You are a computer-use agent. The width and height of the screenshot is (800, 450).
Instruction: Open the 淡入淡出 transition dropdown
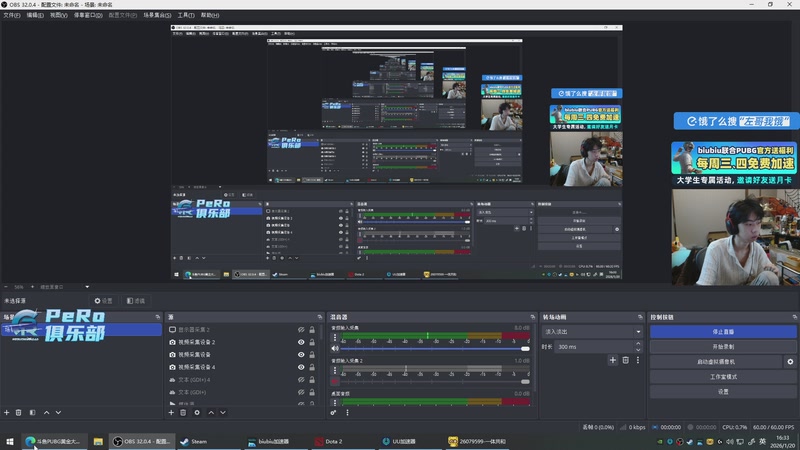click(592, 332)
